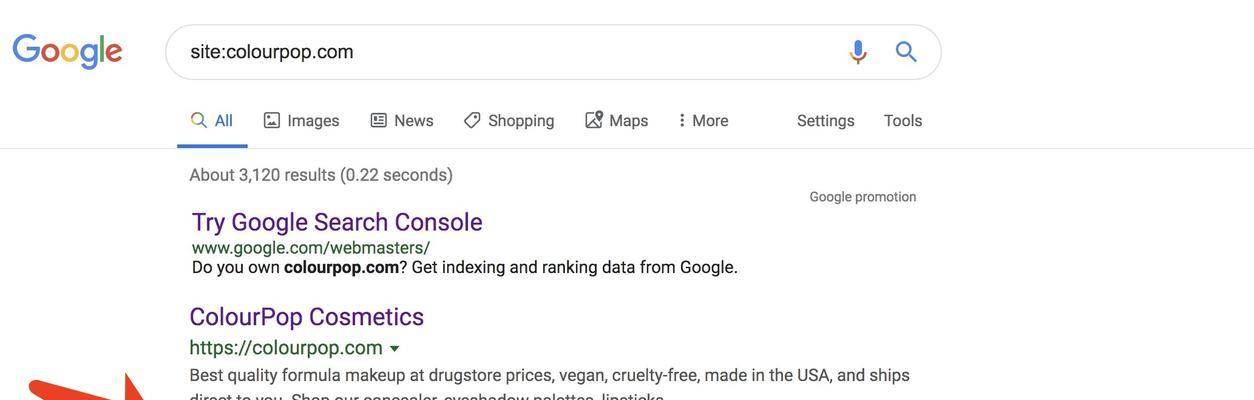Click the Shopping tab tag icon

(x=472, y=120)
